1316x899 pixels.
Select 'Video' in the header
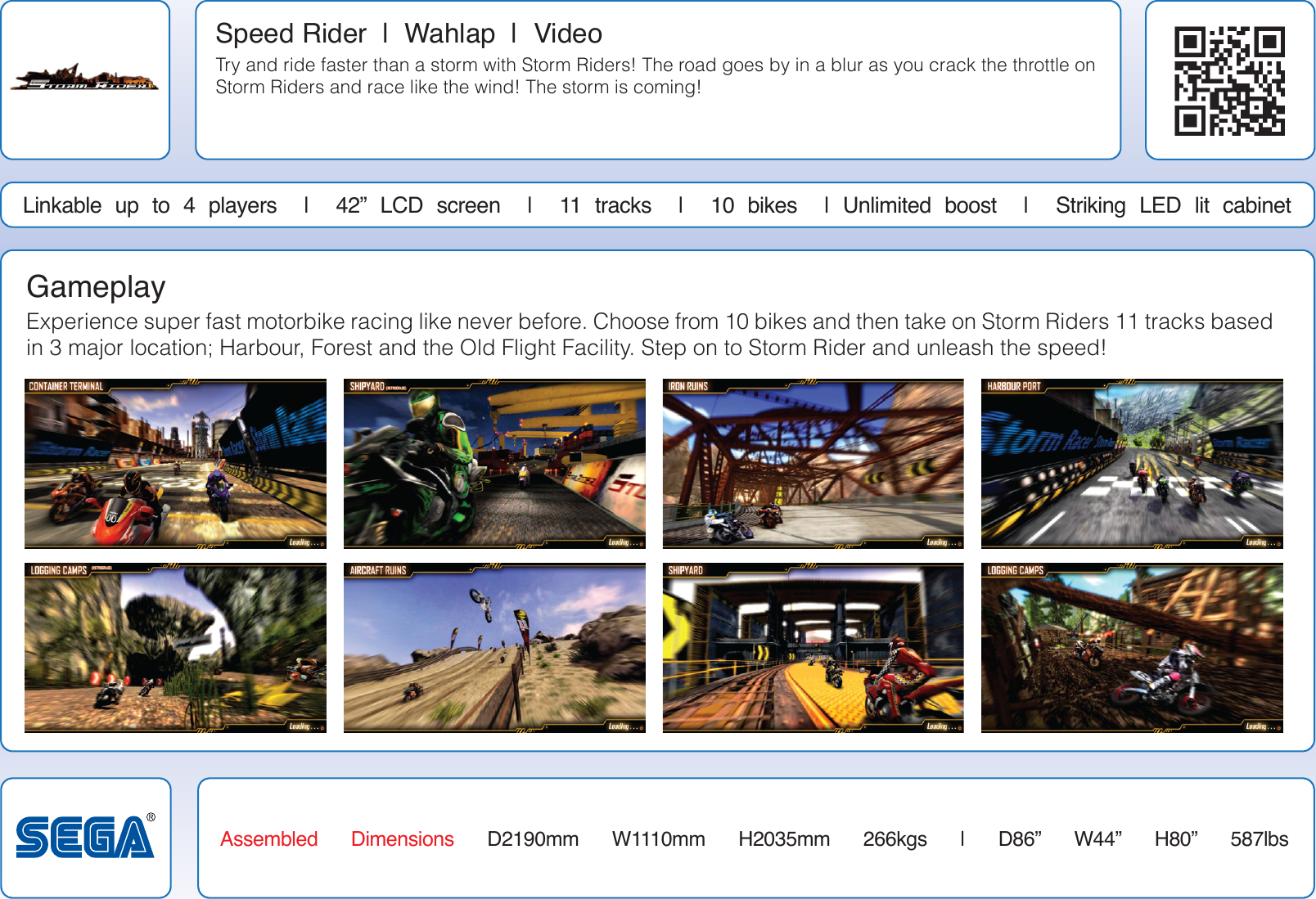(568, 34)
